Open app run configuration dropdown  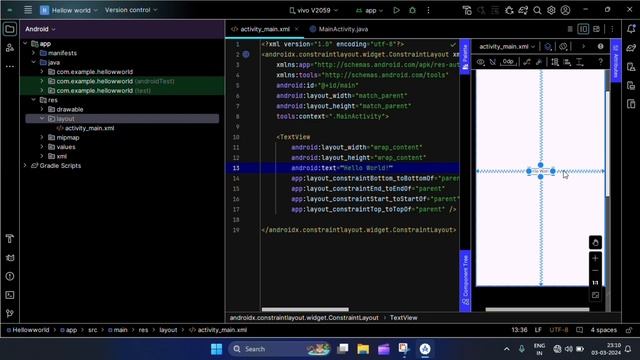click(x=369, y=10)
